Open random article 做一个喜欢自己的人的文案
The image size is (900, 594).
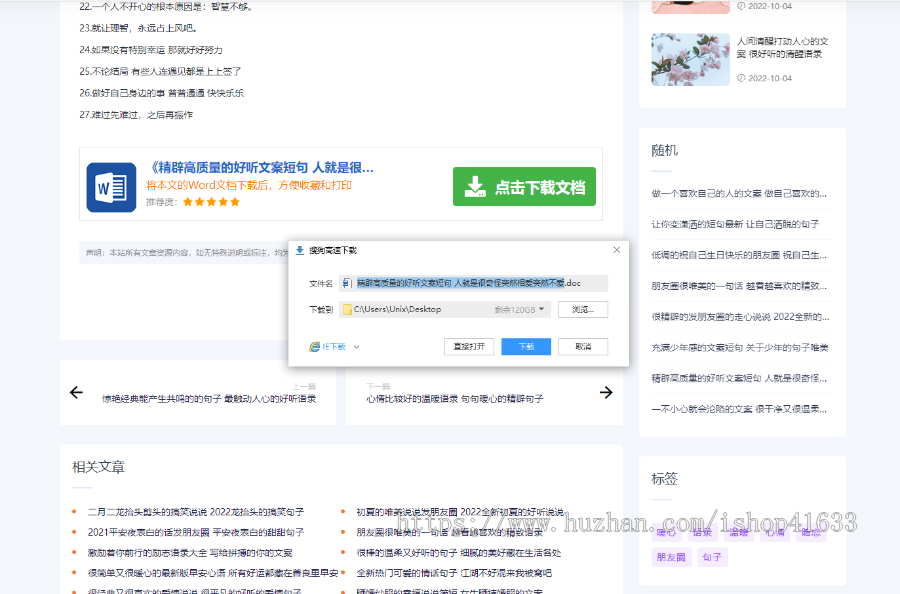coord(739,193)
